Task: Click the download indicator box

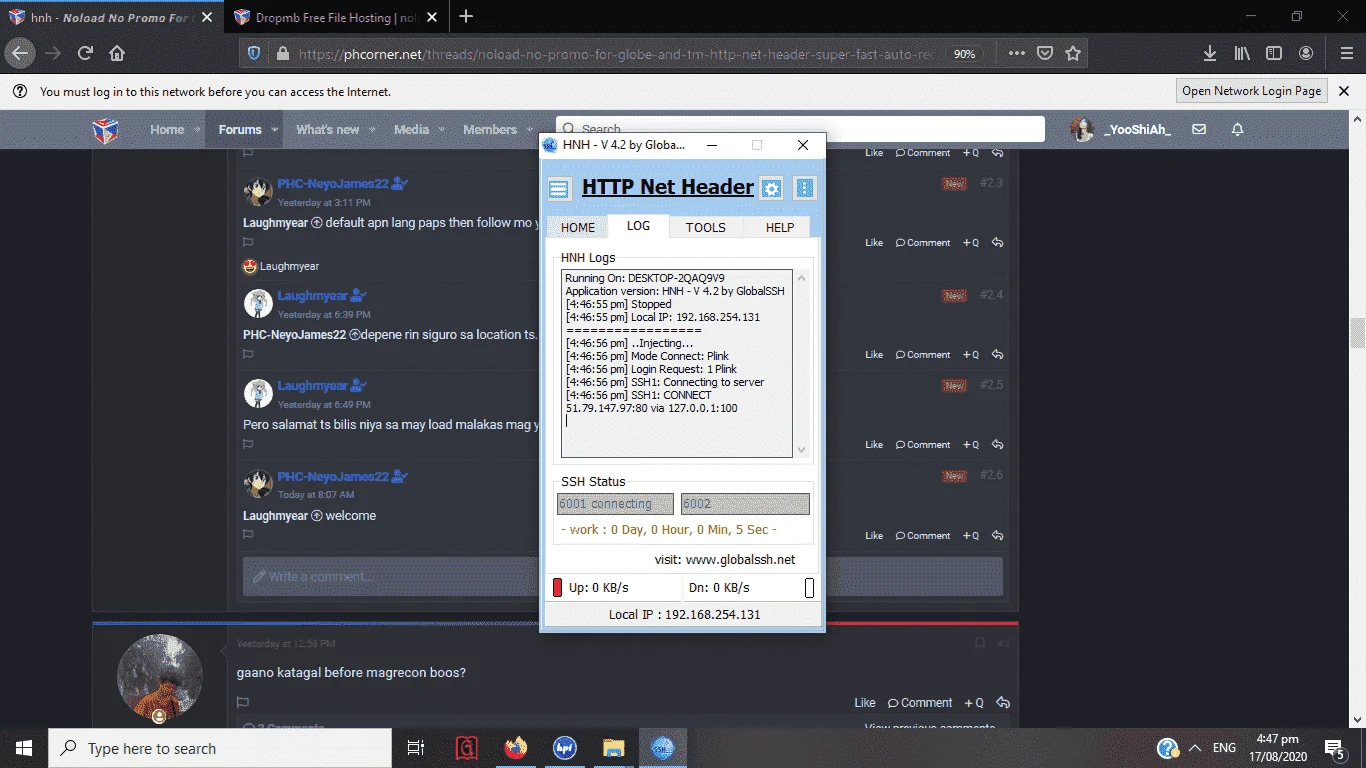Action: tap(810, 588)
